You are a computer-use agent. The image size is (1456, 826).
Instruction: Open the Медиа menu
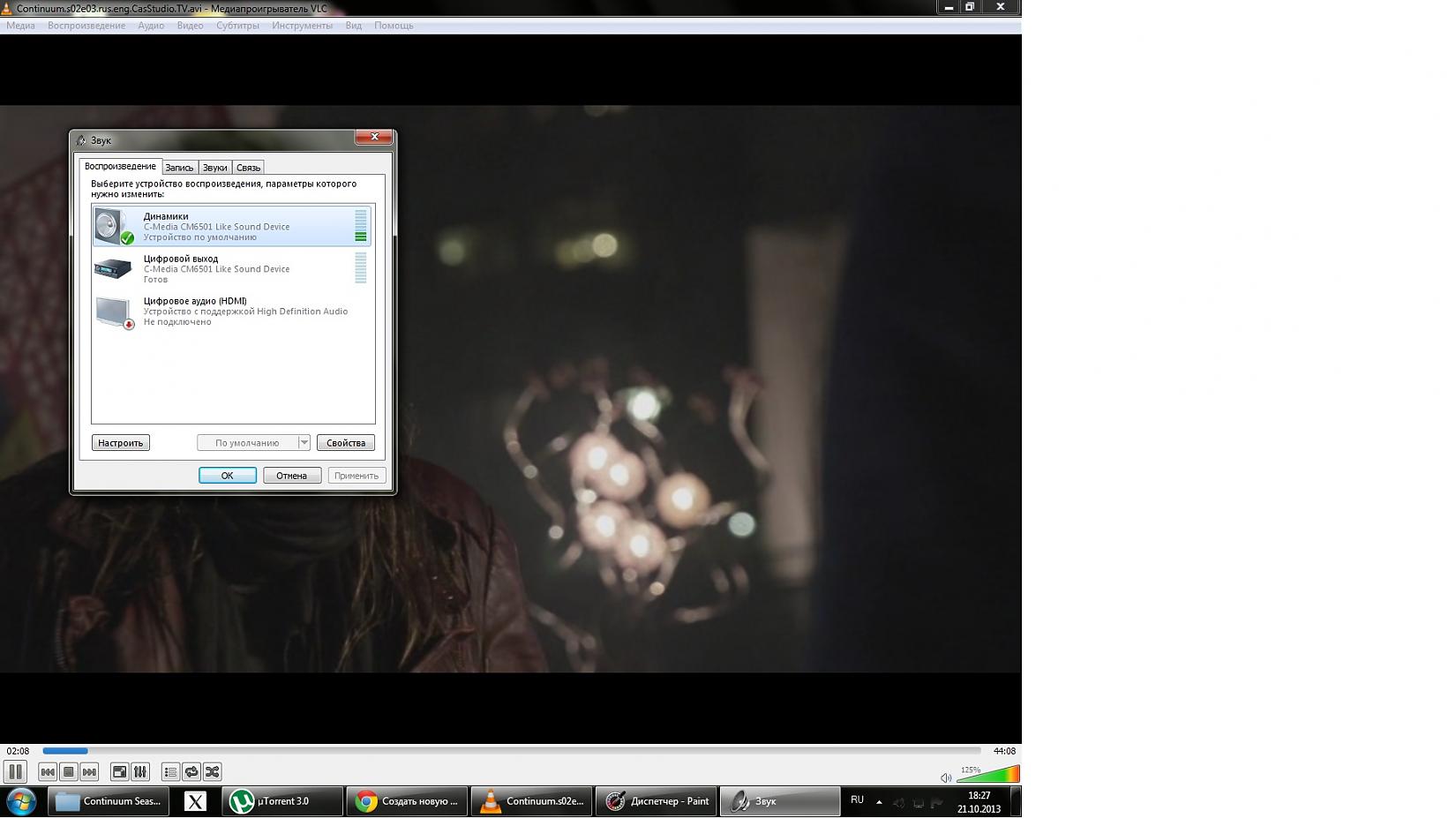(20, 26)
